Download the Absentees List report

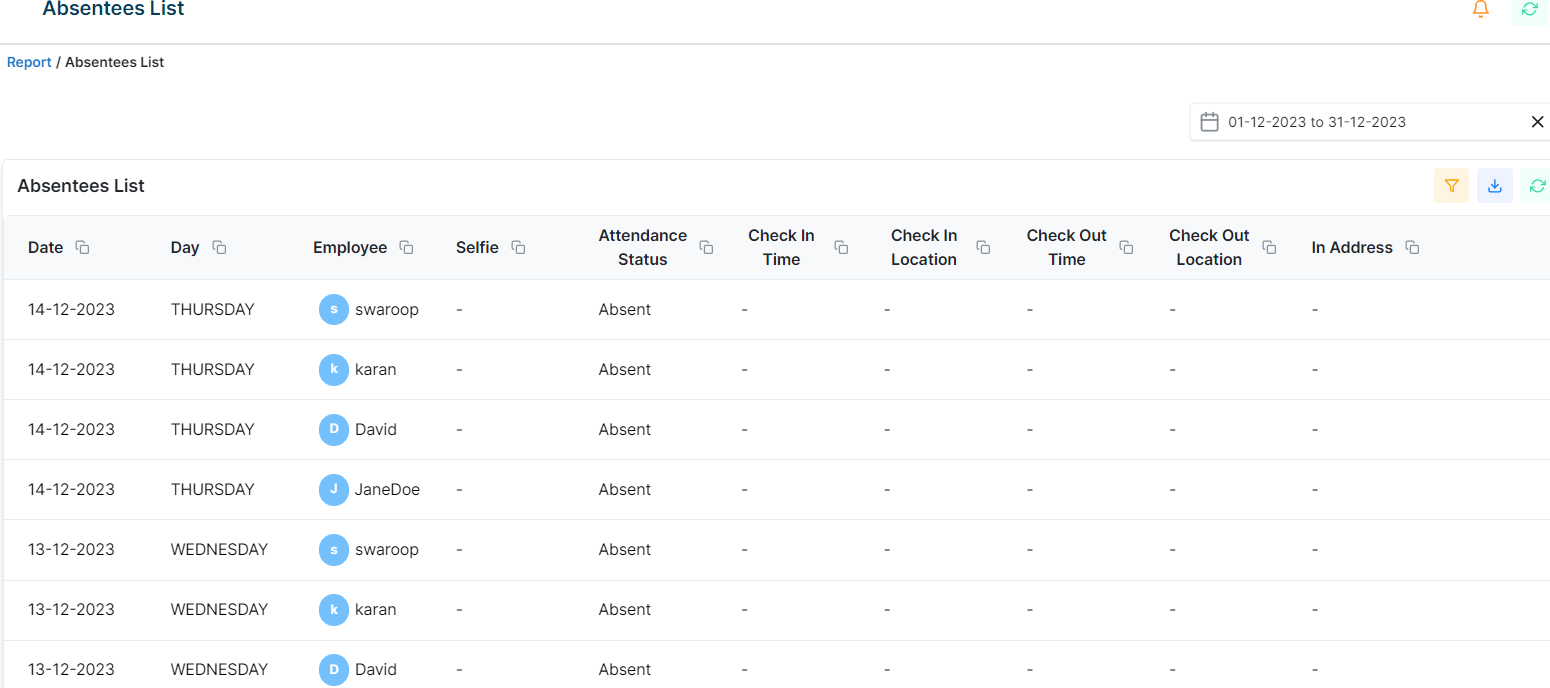pyautogui.click(x=1495, y=186)
